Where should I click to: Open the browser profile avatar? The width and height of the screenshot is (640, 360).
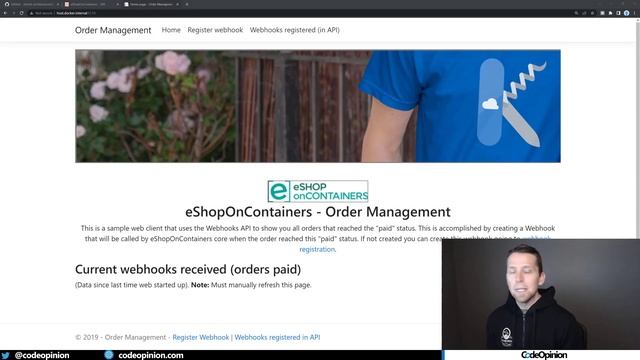627,13
